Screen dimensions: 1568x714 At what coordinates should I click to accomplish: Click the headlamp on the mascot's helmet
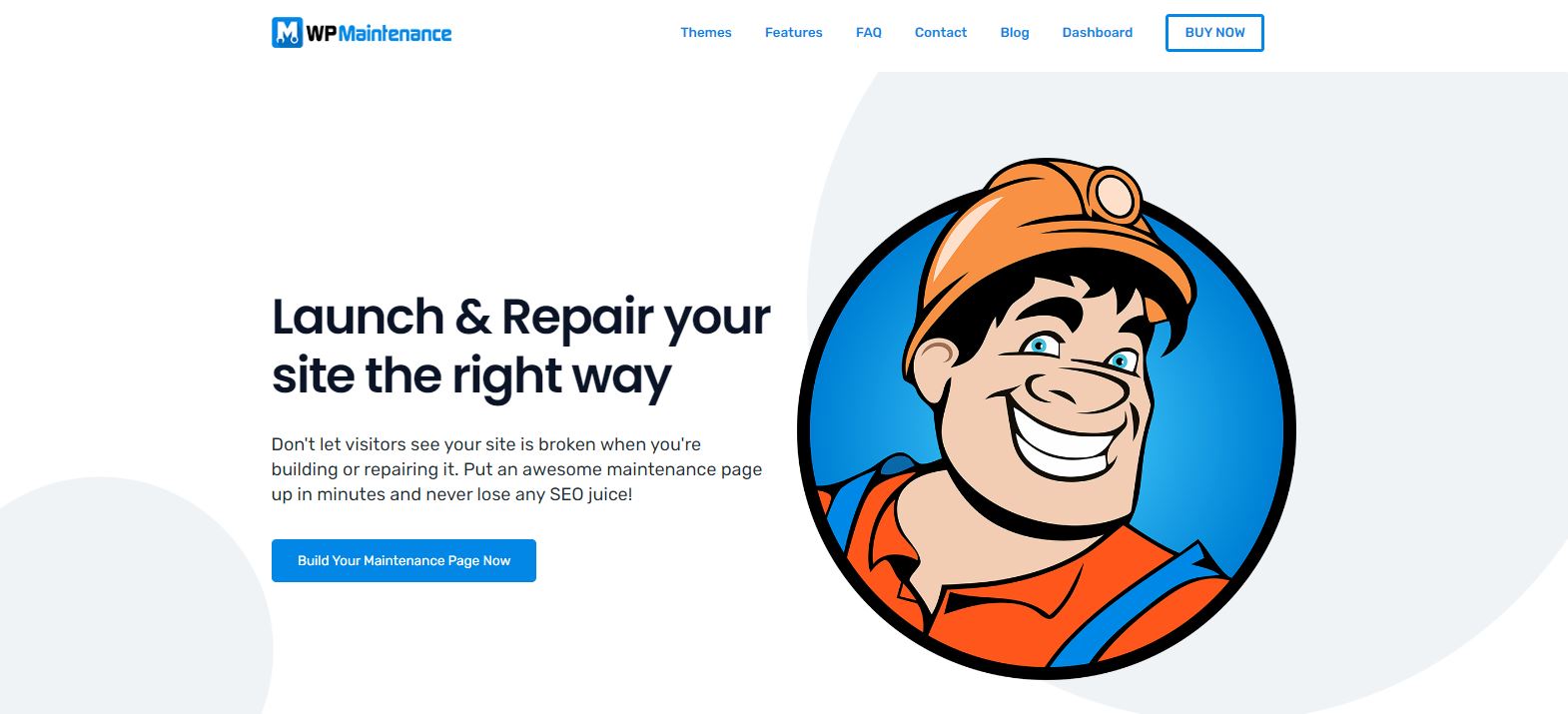[x=1115, y=196]
